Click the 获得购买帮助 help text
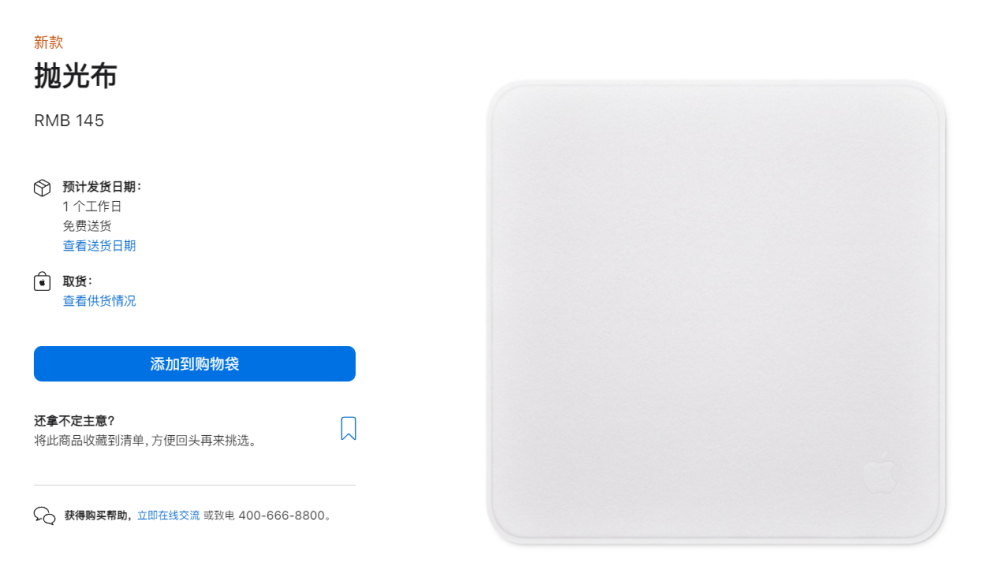Screen dimensions: 1000x577 [x=98, y=515]
